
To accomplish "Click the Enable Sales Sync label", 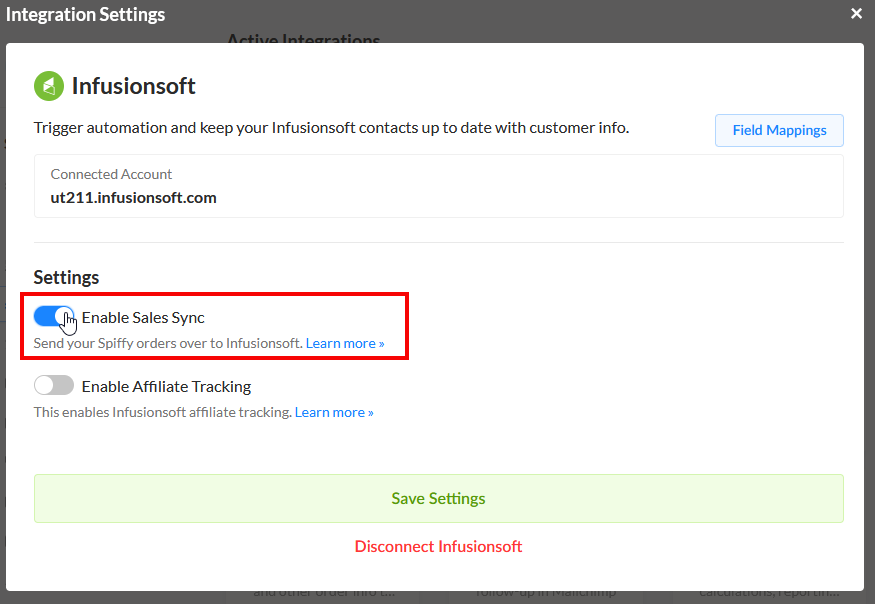I will [143, 317].
